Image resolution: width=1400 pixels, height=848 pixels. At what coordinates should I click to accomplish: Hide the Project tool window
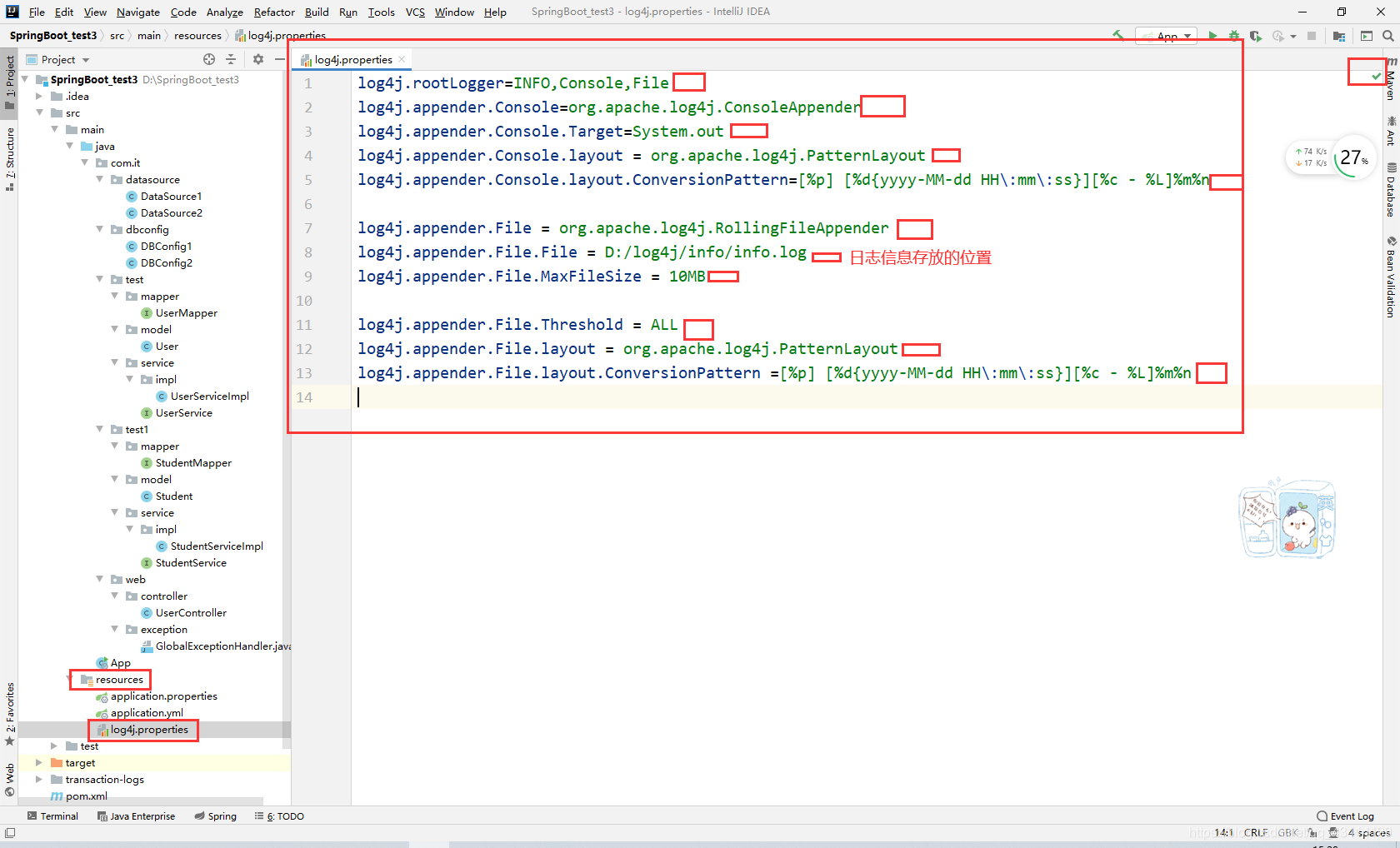tap(280, 59)
